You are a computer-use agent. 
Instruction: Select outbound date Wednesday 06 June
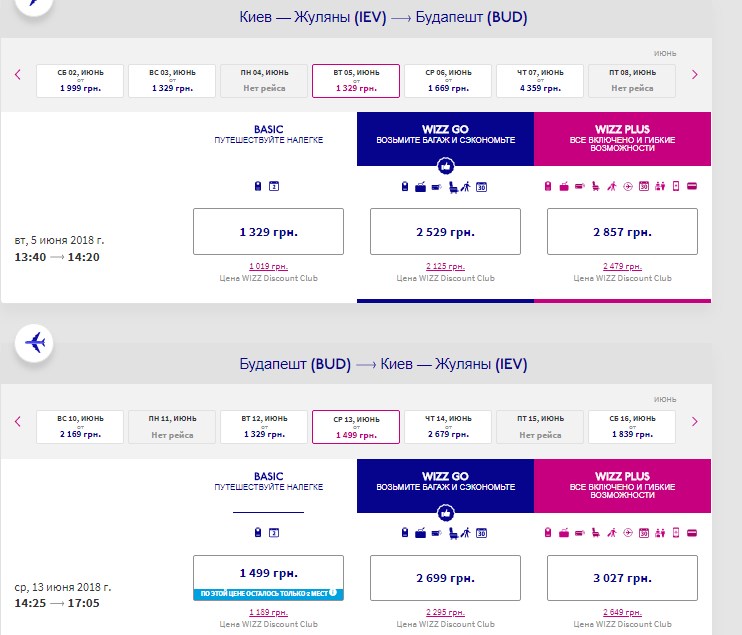click(x=448, y=81)
